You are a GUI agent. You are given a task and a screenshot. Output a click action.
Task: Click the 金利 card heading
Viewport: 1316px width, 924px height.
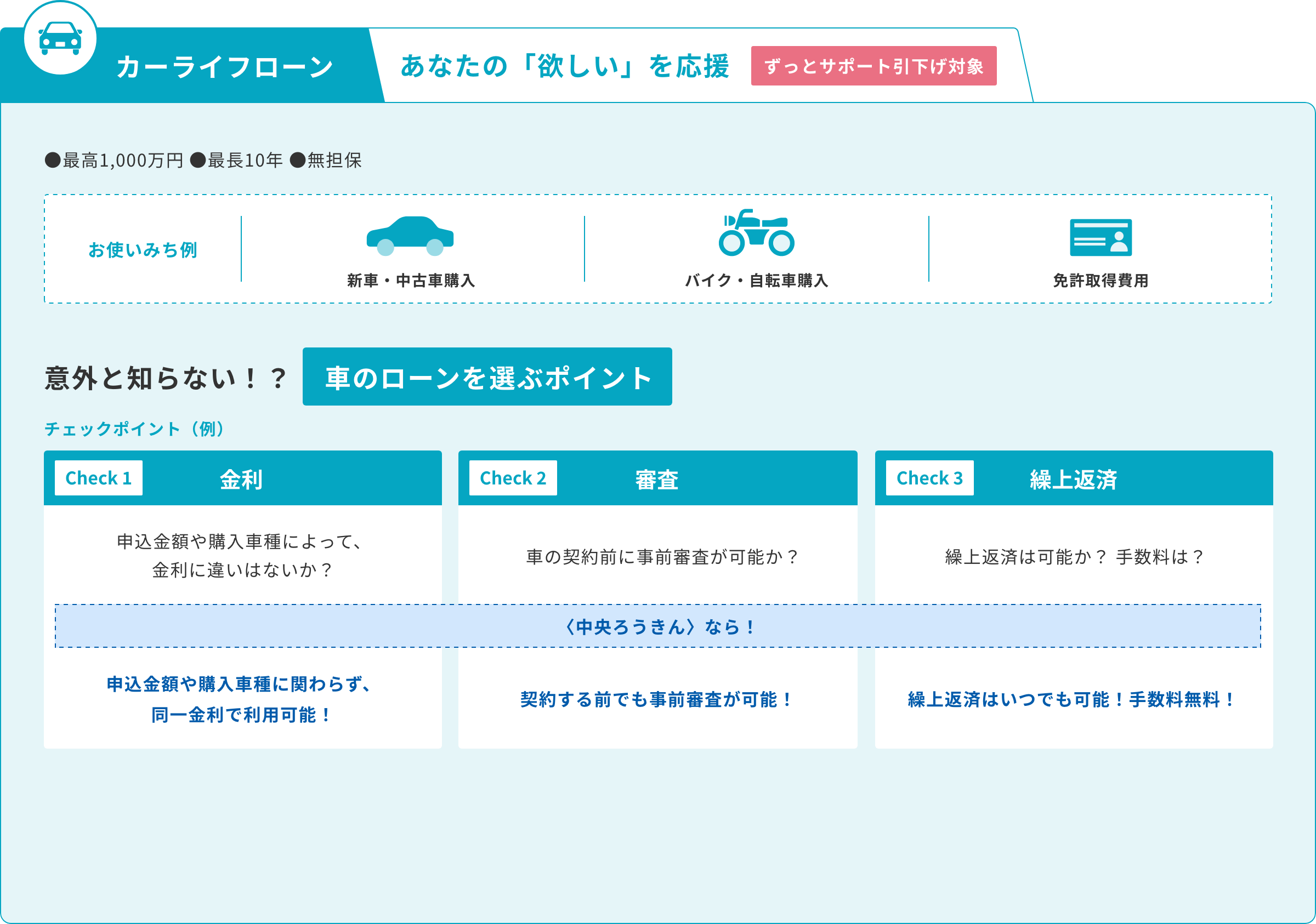(241, 479)
